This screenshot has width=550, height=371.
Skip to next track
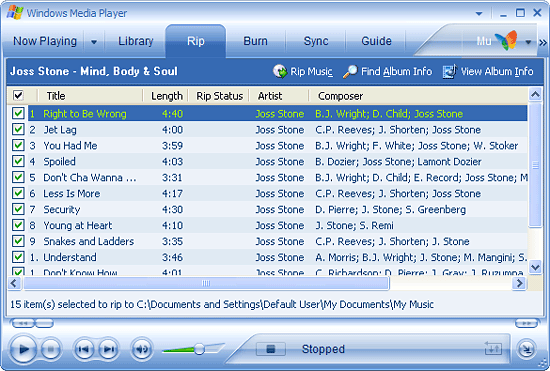point(109,349)
